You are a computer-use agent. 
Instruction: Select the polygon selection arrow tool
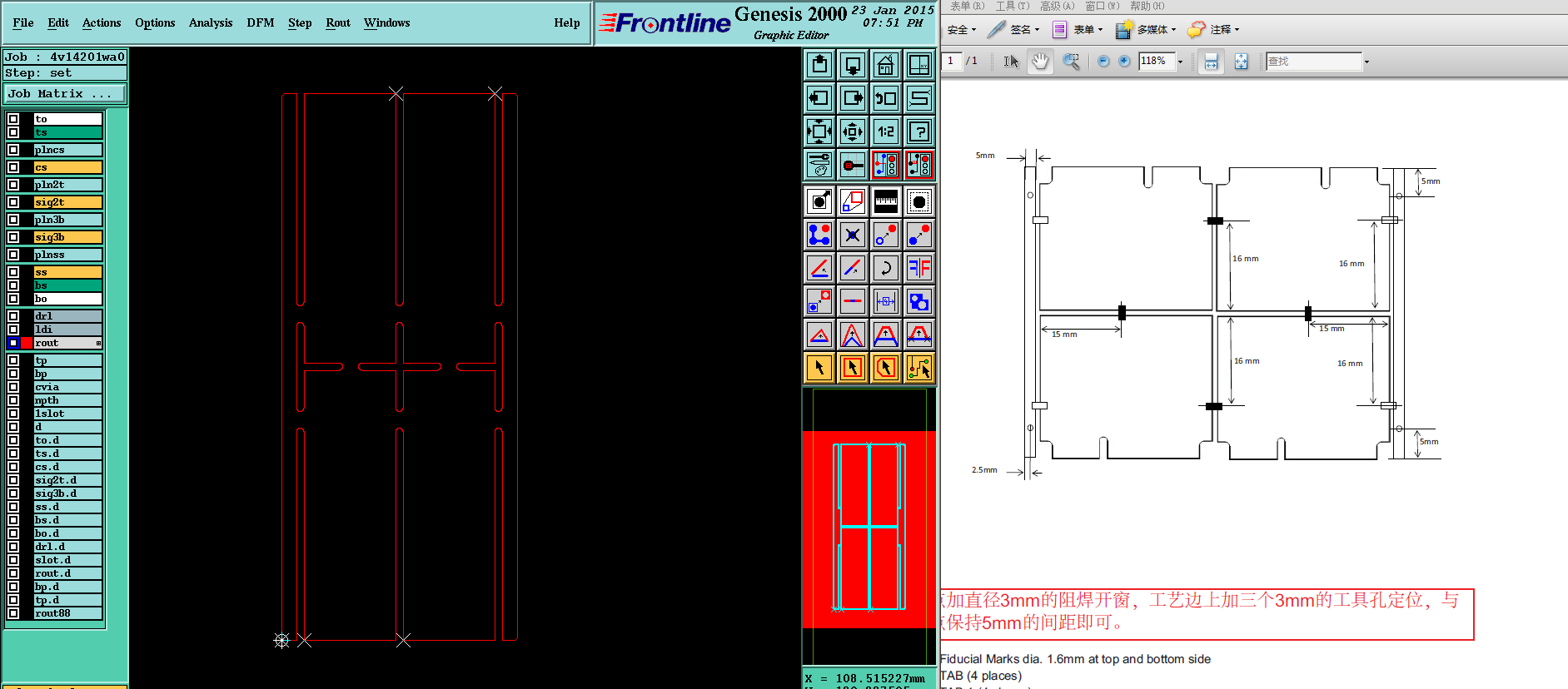click(x=886, y=368)
